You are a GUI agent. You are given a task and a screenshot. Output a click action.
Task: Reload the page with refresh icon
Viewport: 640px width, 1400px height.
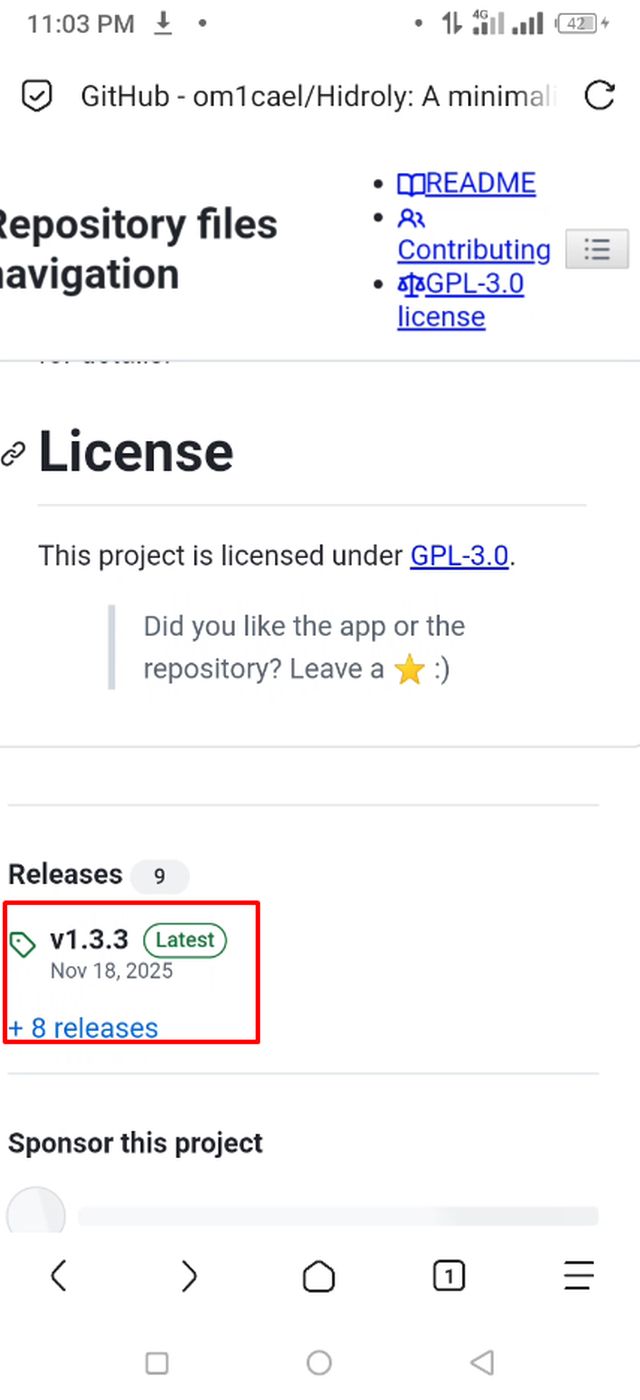click(599, 96)
